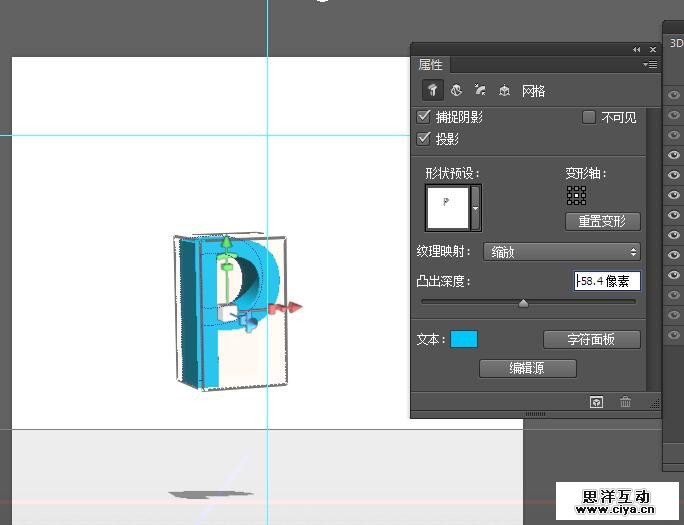Click the trash delete icon
Viewport: 684px width, 525px height.
click(625, 402)
